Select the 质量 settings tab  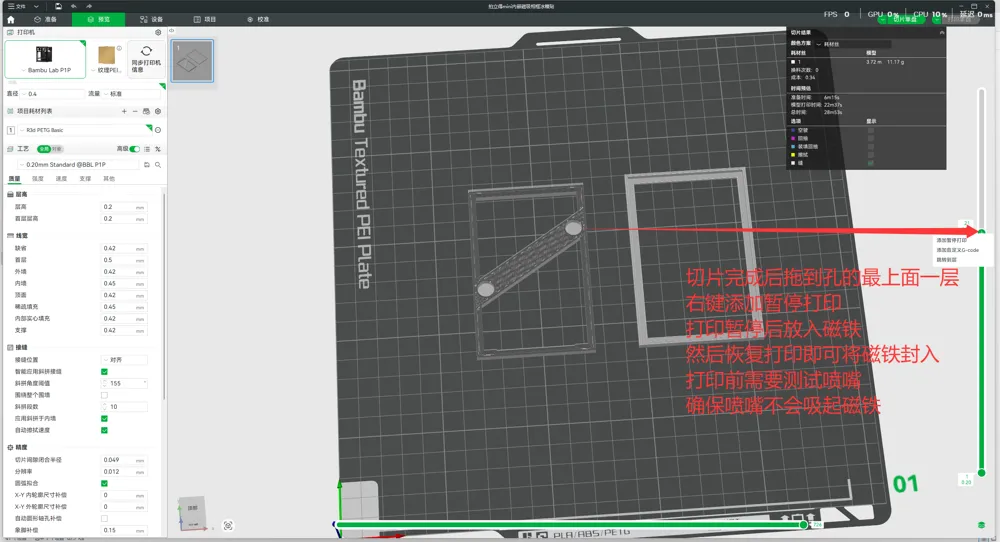click(15, 179)
